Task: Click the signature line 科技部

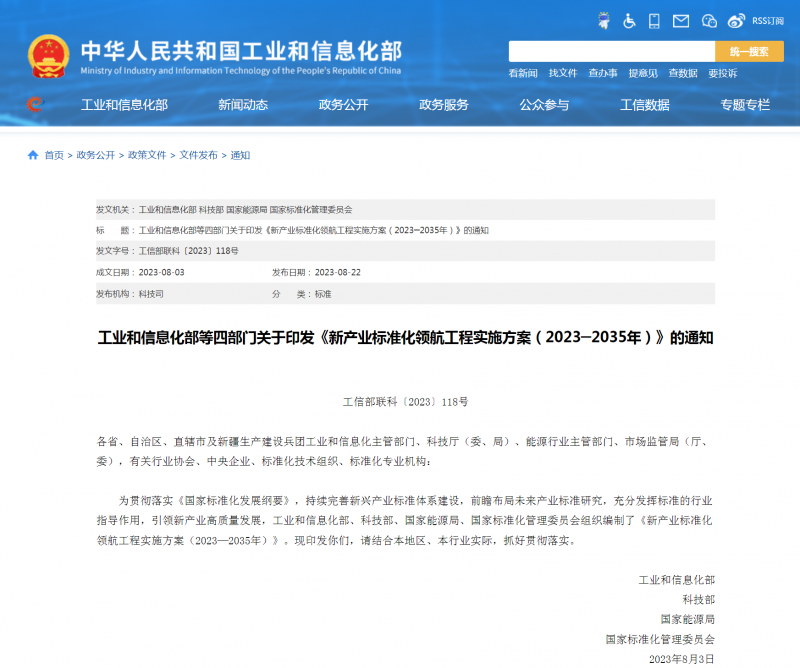Action: coord(699,600)
